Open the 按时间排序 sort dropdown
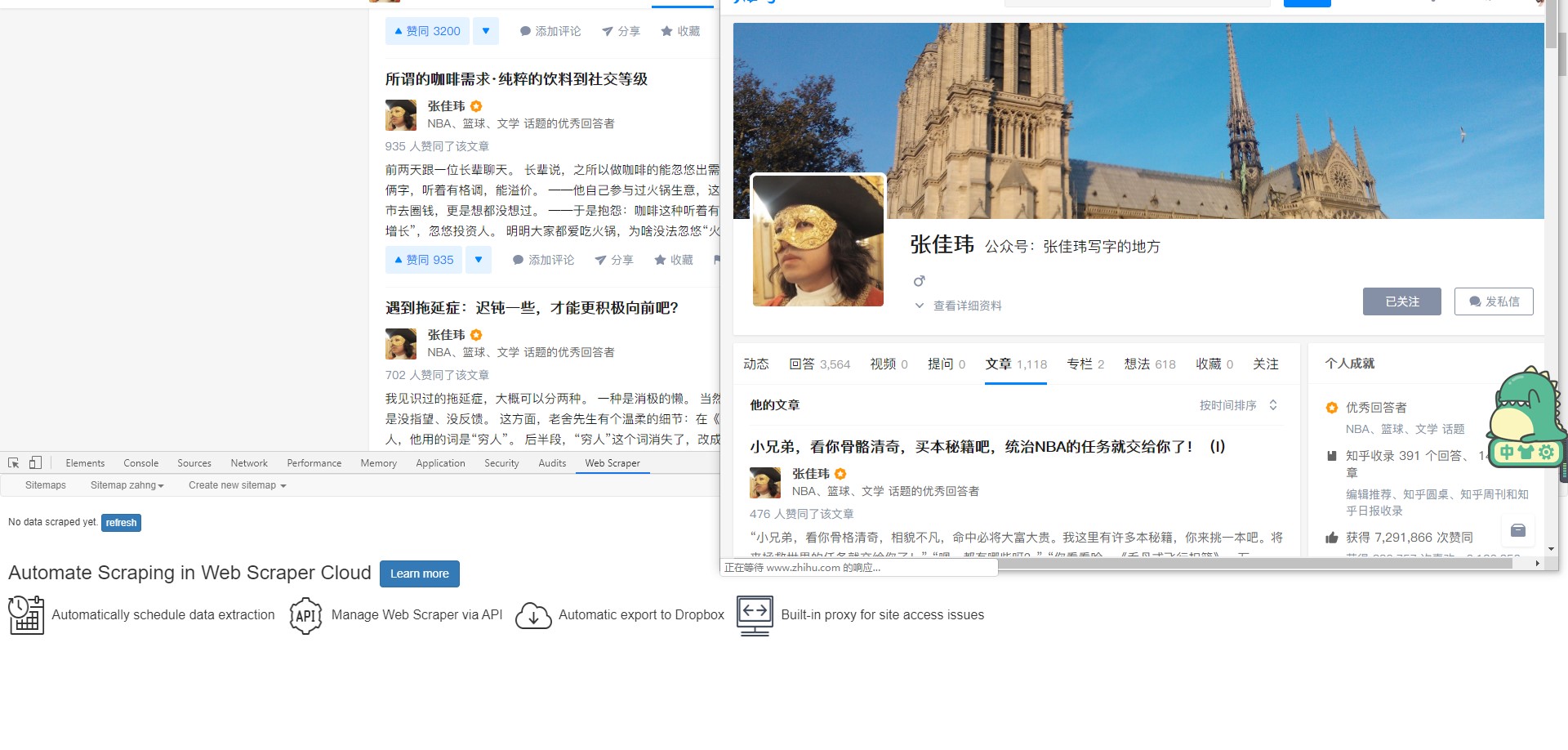1568x750 pixels. tap(1238, 405)
